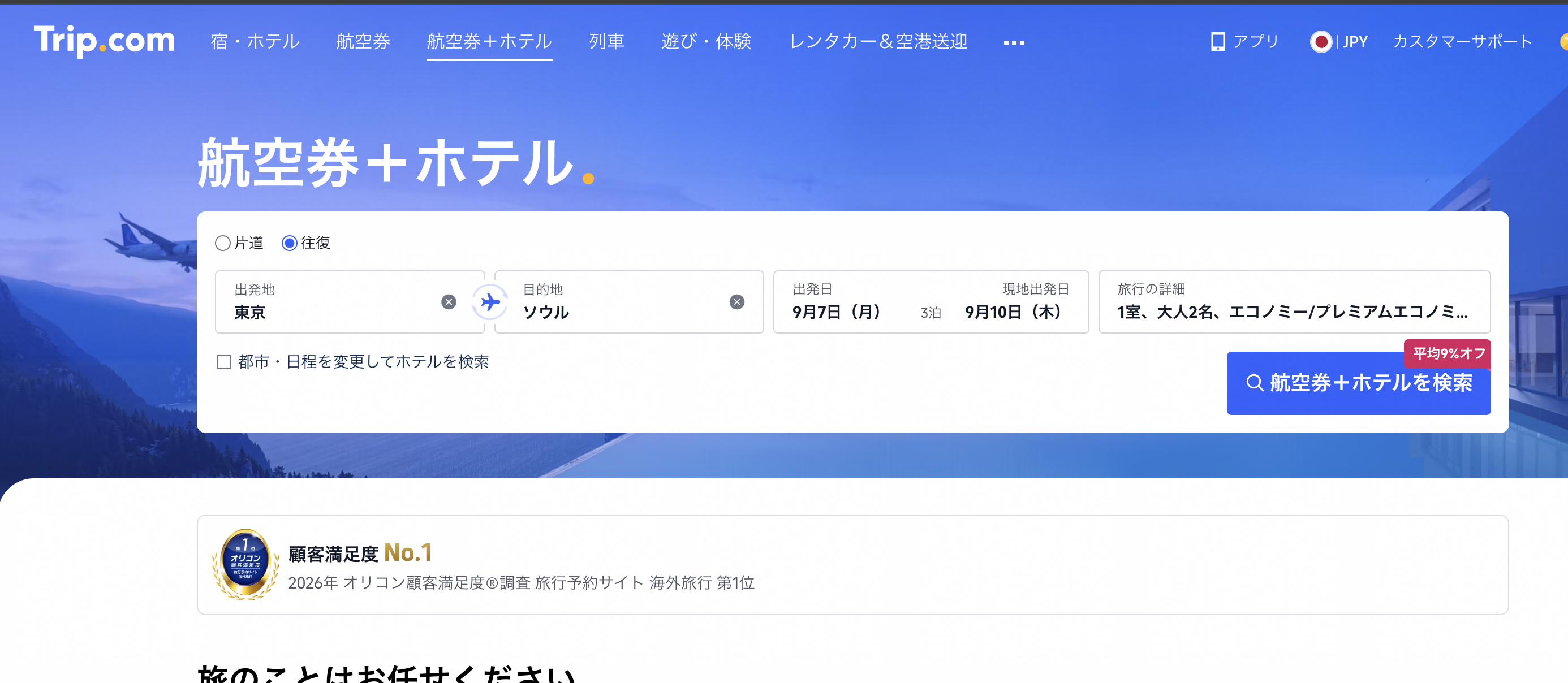This screenshot has width=1568, height=683.
Task: Click the 顧客満足度 No.1 banner text
Action: pyautogui.click(x=360, y=553)
